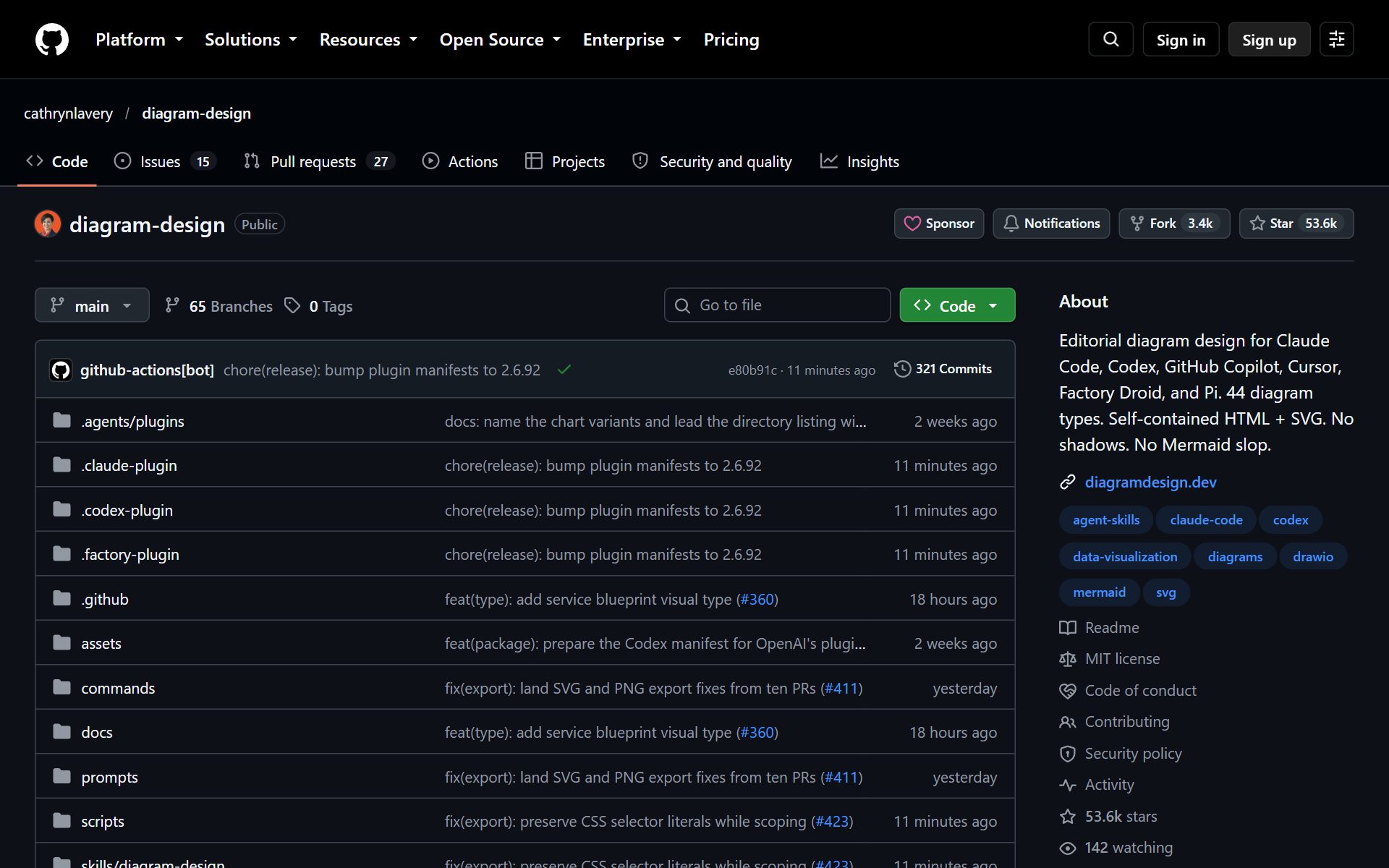Click the diagram-design owner avatar
1389x868 pixels.
click(x=48, y=224)
